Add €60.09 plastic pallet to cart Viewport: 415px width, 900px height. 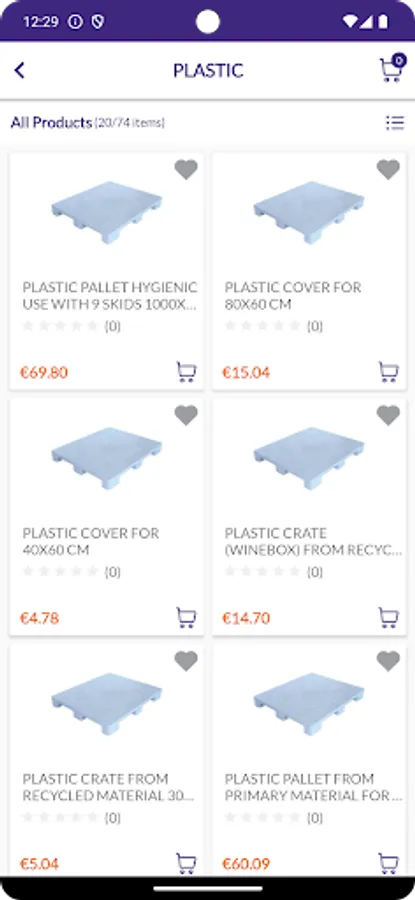coord(389,863)
